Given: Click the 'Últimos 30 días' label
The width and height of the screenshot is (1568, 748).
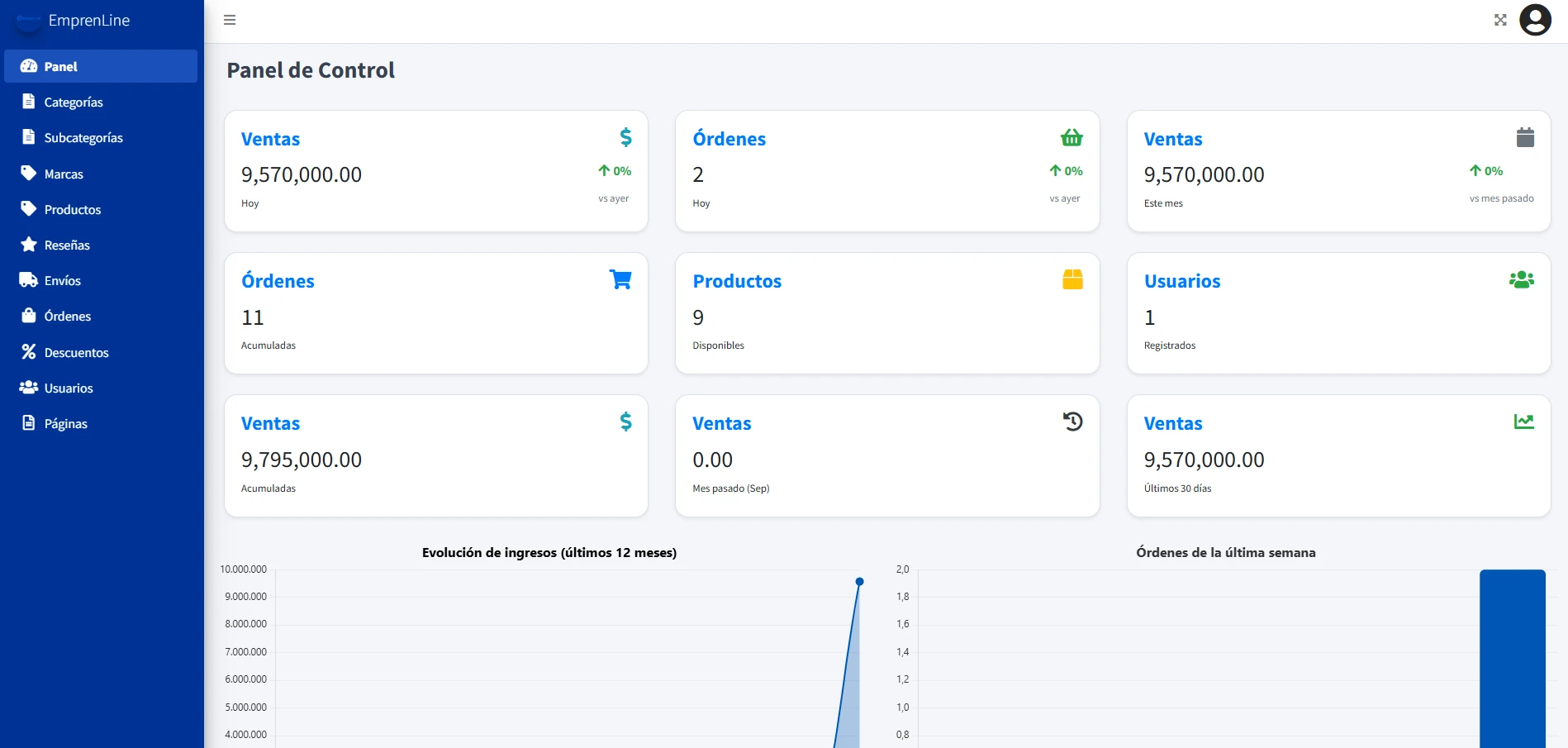Looking at the screenshot, I should pyautogui.click(x=1177, y=488).
